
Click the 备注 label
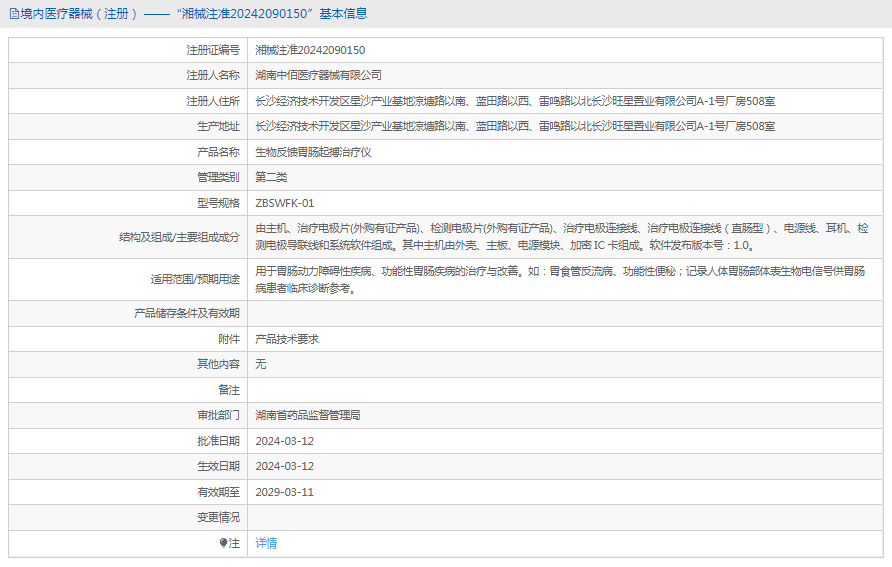(229, 390)
